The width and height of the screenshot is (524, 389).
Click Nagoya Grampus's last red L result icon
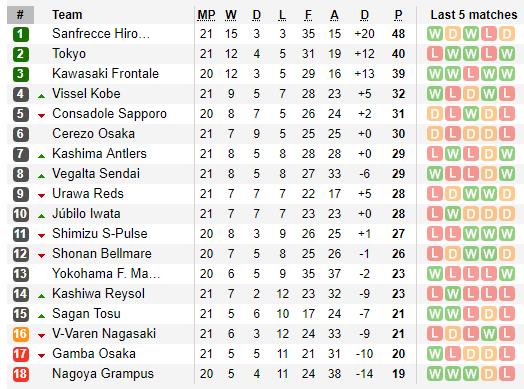pos(507,374)
